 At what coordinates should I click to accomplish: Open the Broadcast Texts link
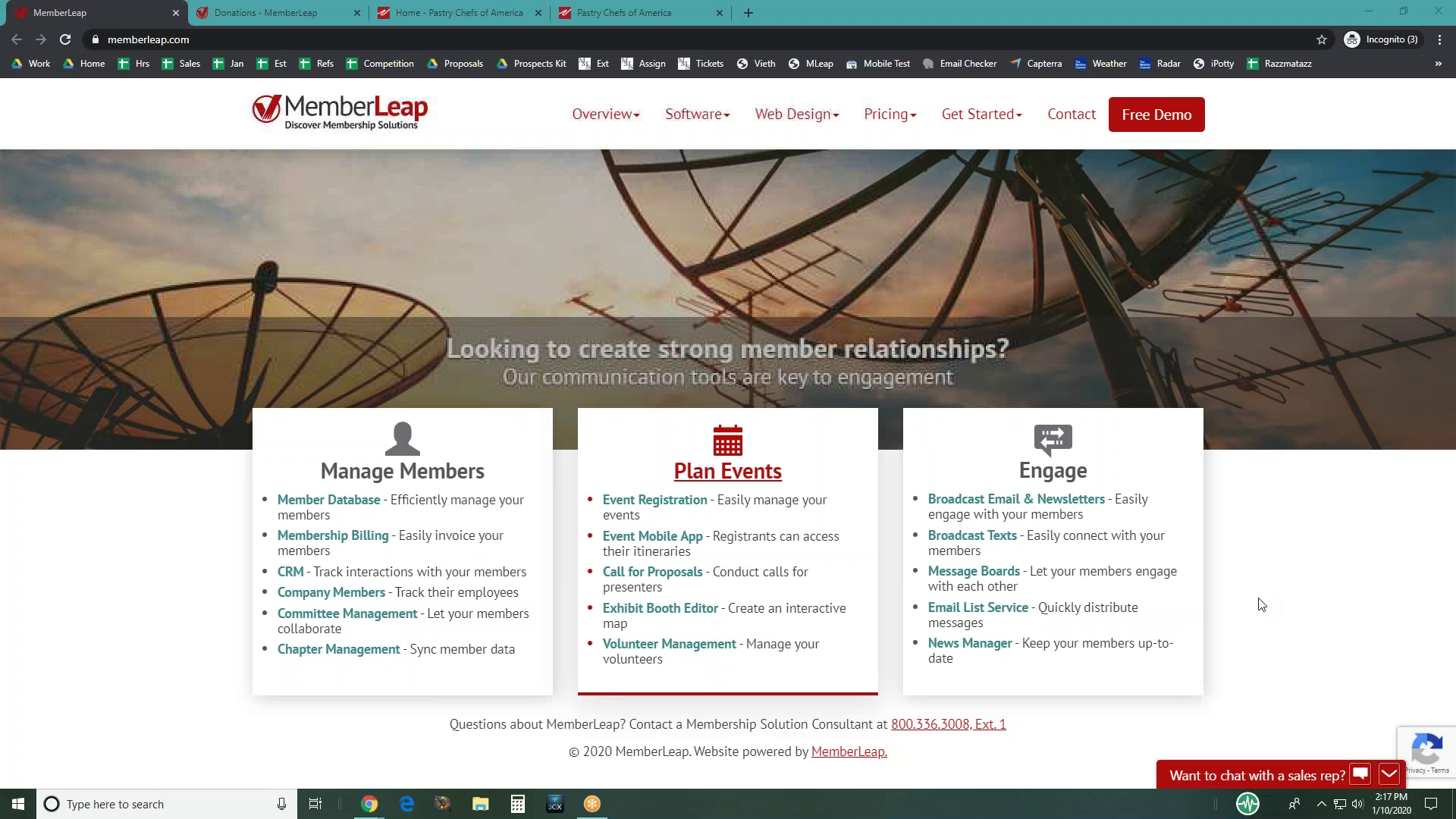click(972, 535)
